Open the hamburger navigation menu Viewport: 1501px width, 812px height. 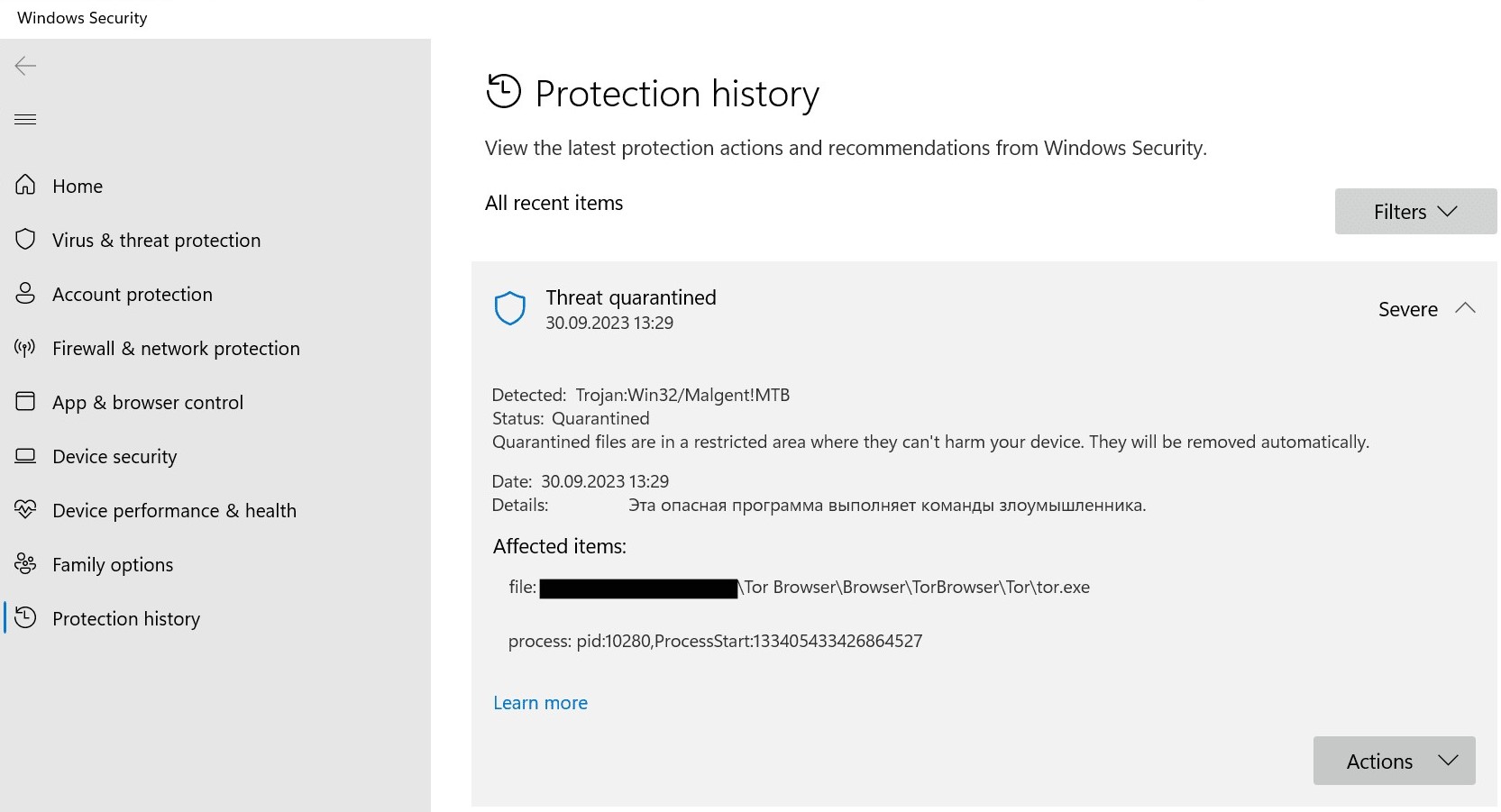[x=25, y=119]
